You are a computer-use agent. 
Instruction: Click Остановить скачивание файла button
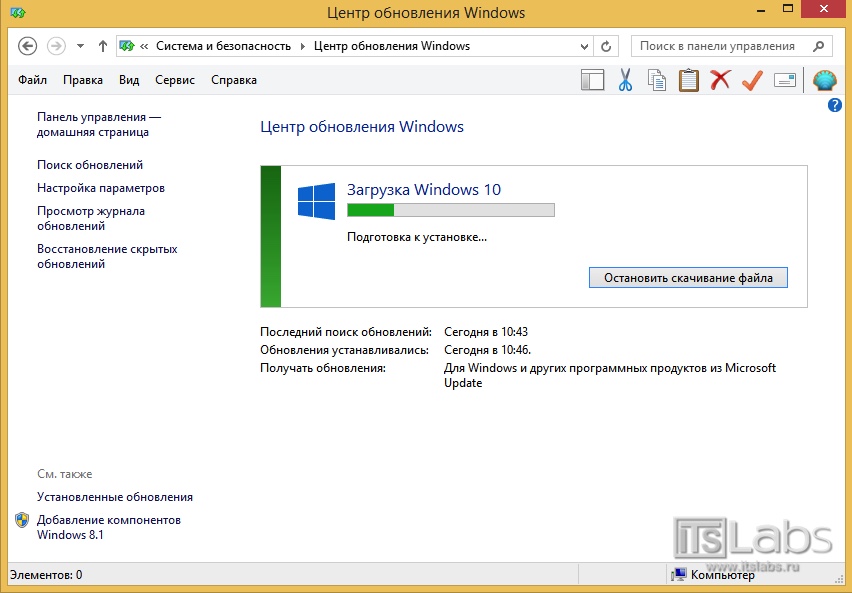tap(688, 278)
